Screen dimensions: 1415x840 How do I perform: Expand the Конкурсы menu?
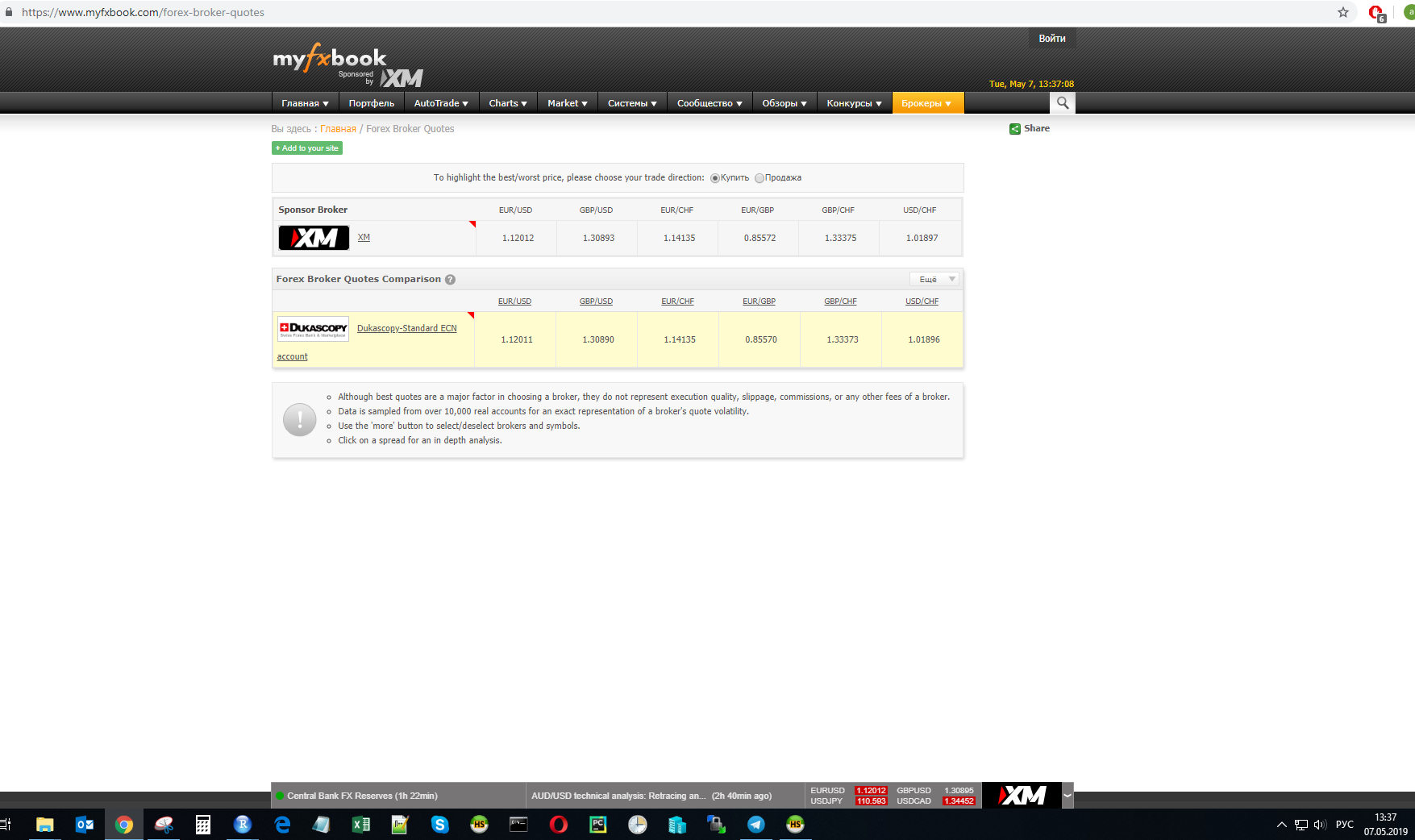855,103
